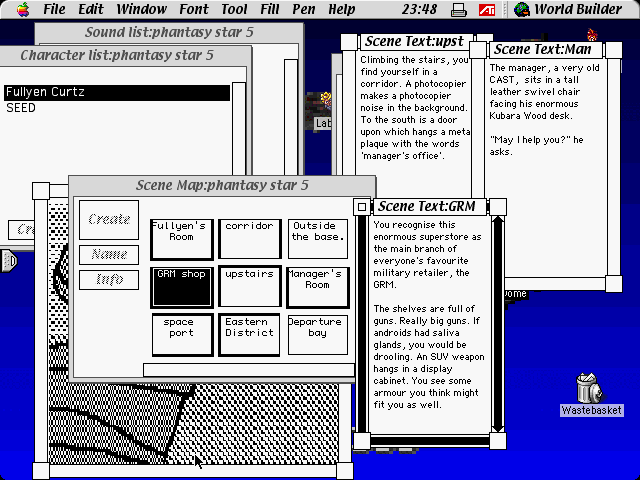Select Manager's Room scene box
This screenshot has width=640, height=480.
(x=318, y=287)
